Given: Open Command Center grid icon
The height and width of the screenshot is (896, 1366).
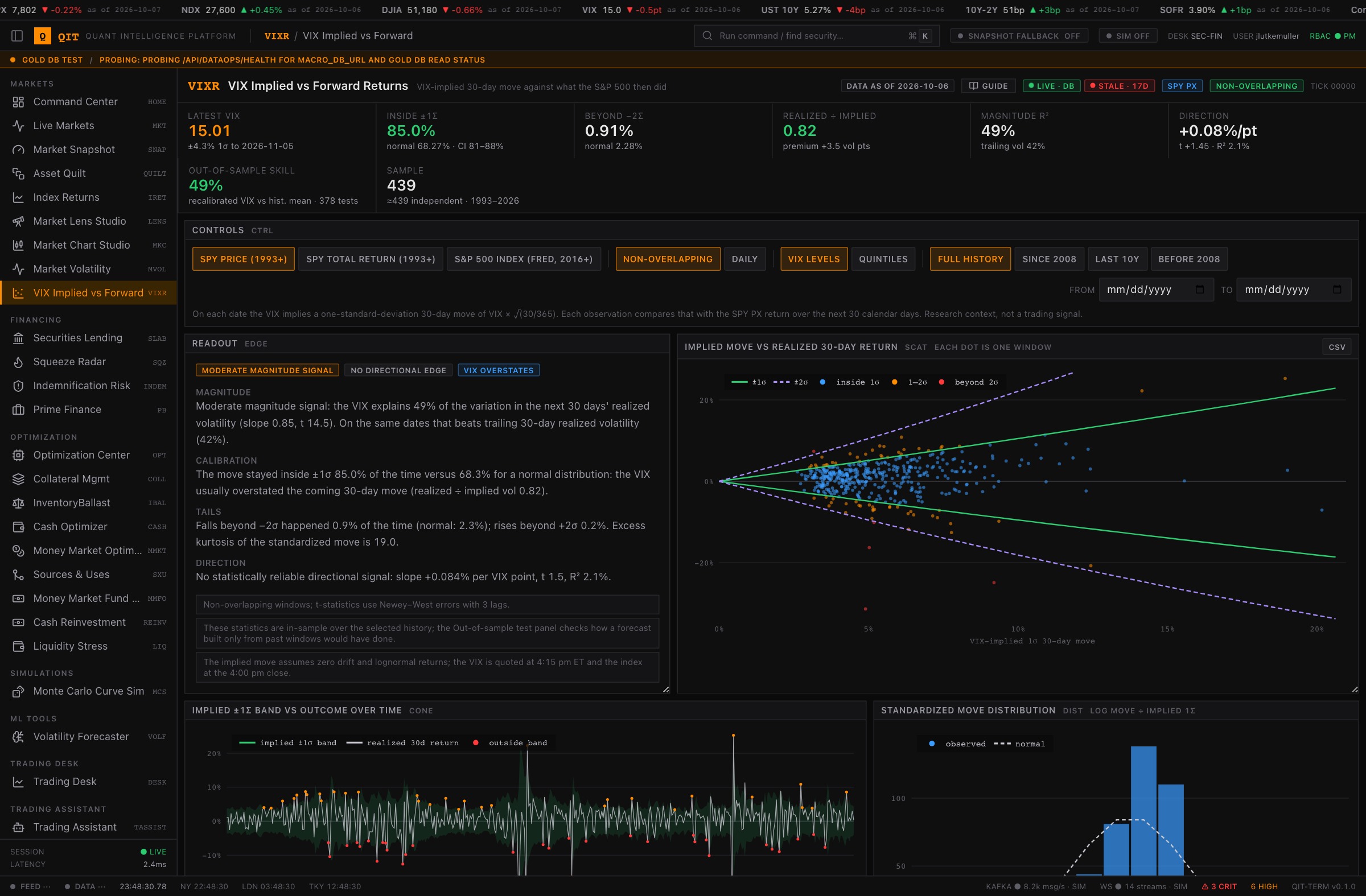Looking at the screenshot, I should tap(18, 102).
